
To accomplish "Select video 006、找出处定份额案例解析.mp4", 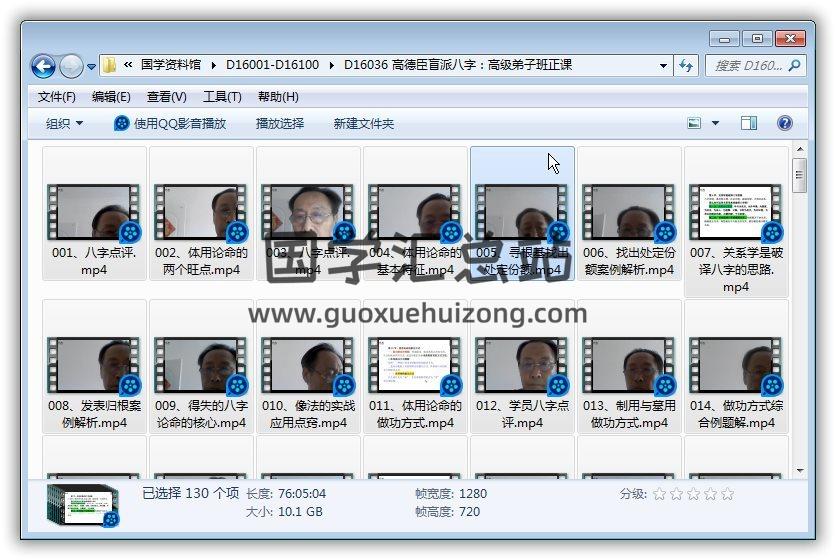I will pos(629,213).
